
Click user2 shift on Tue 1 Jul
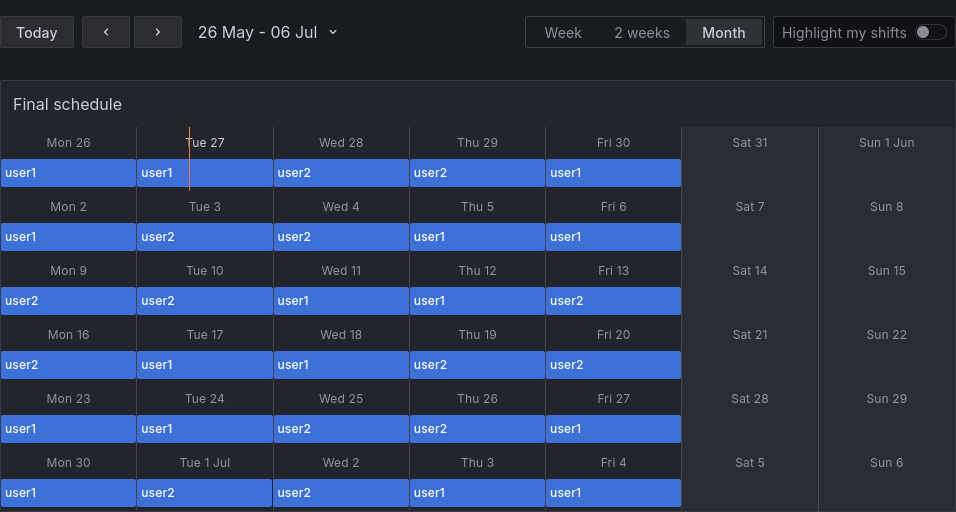tap(205, 493)
